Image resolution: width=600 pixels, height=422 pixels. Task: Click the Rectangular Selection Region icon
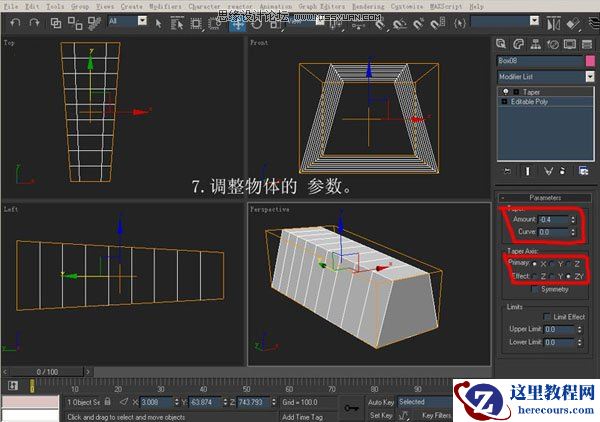pos(196,23)
